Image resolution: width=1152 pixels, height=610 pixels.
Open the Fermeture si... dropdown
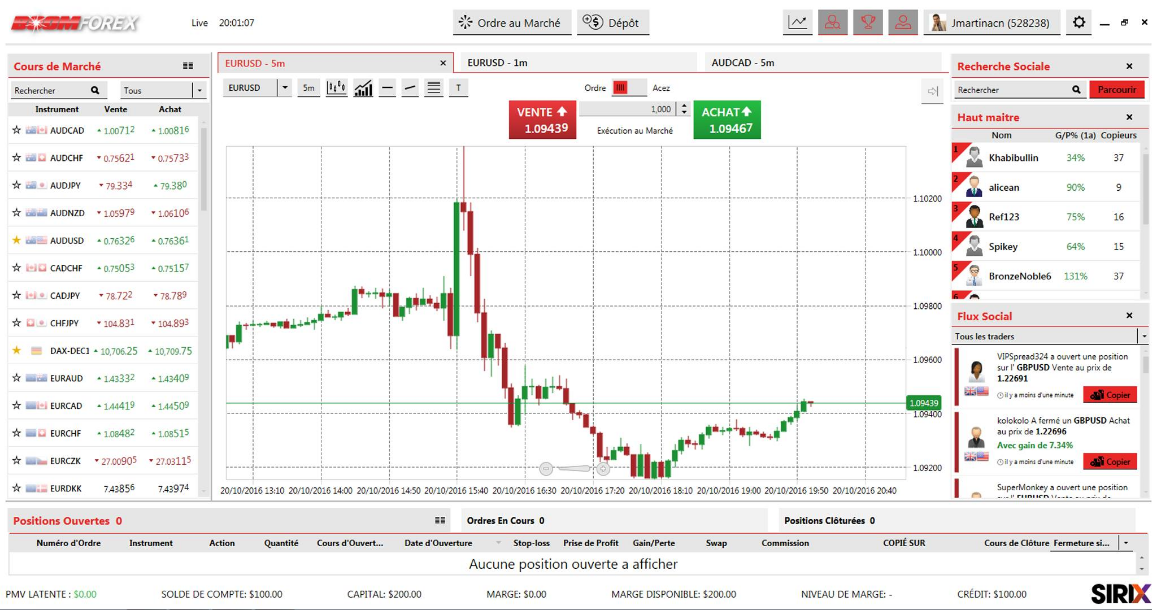[1126, 543]
